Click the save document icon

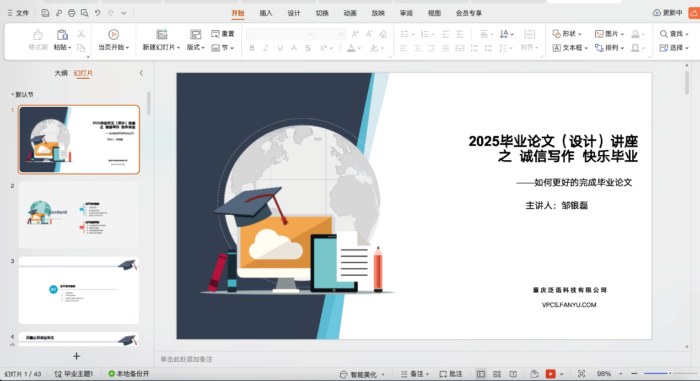(x=45, y=13)
